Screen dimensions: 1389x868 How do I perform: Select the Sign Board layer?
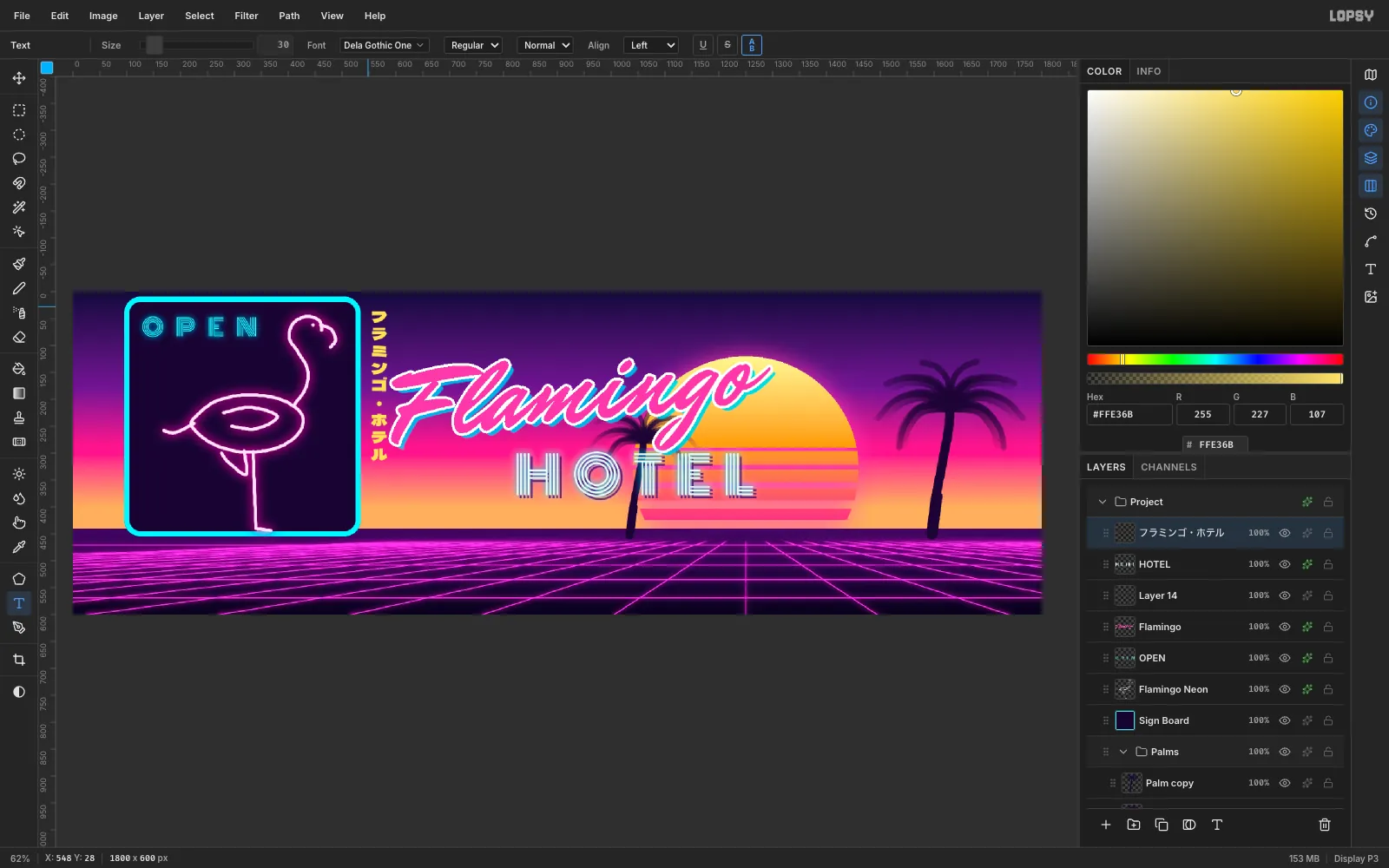[1215, 720]
